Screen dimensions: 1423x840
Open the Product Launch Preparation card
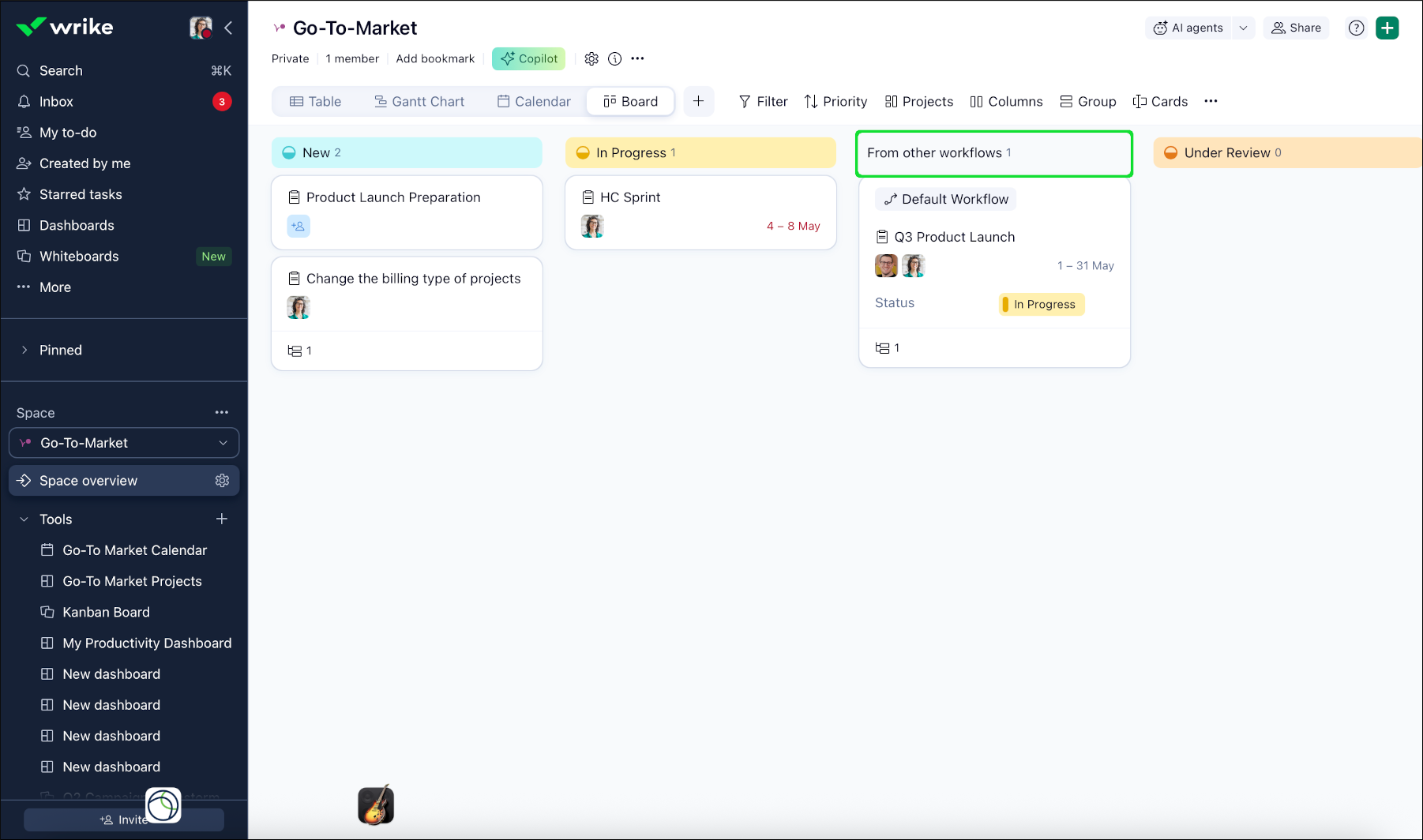click(x=407, y=212)
